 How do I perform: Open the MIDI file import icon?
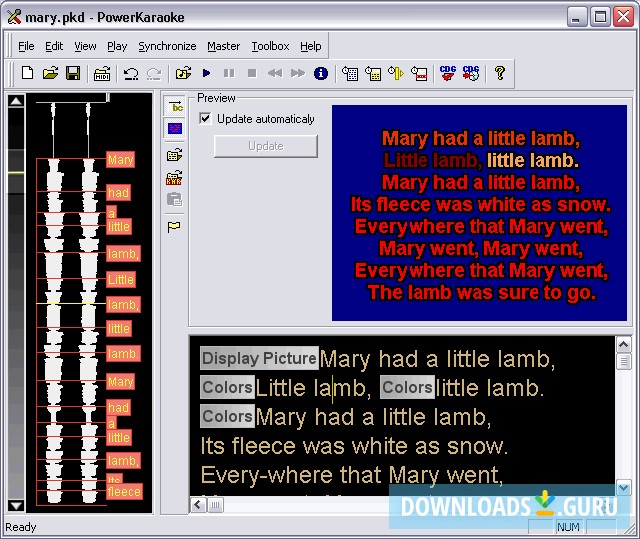click(102, 73)
